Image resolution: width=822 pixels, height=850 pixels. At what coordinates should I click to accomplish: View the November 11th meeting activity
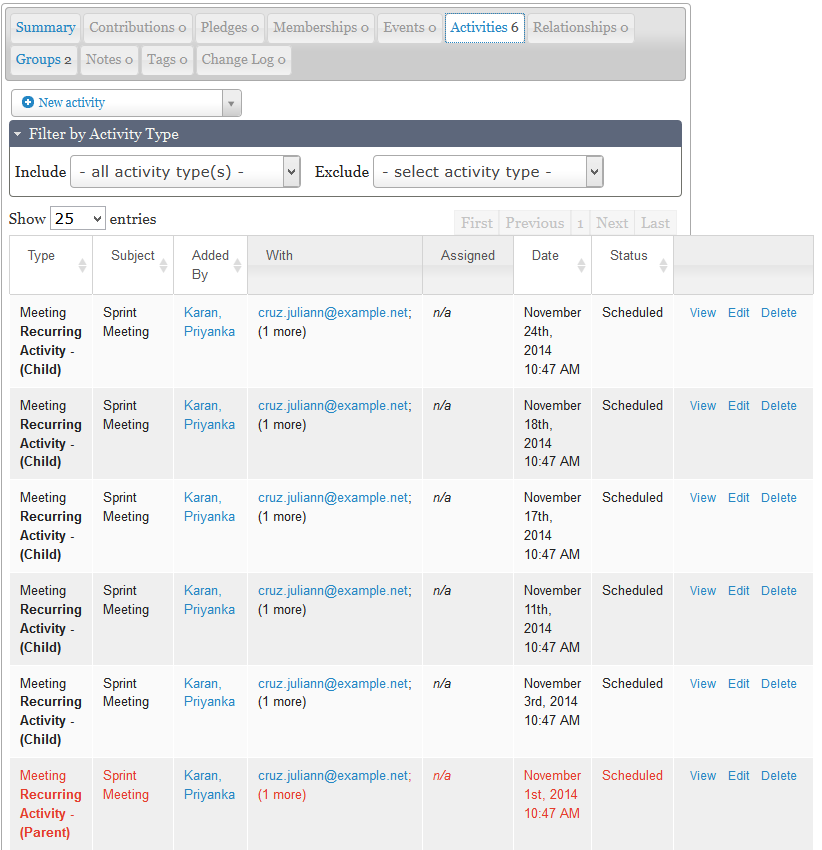[x=703, y=591]
